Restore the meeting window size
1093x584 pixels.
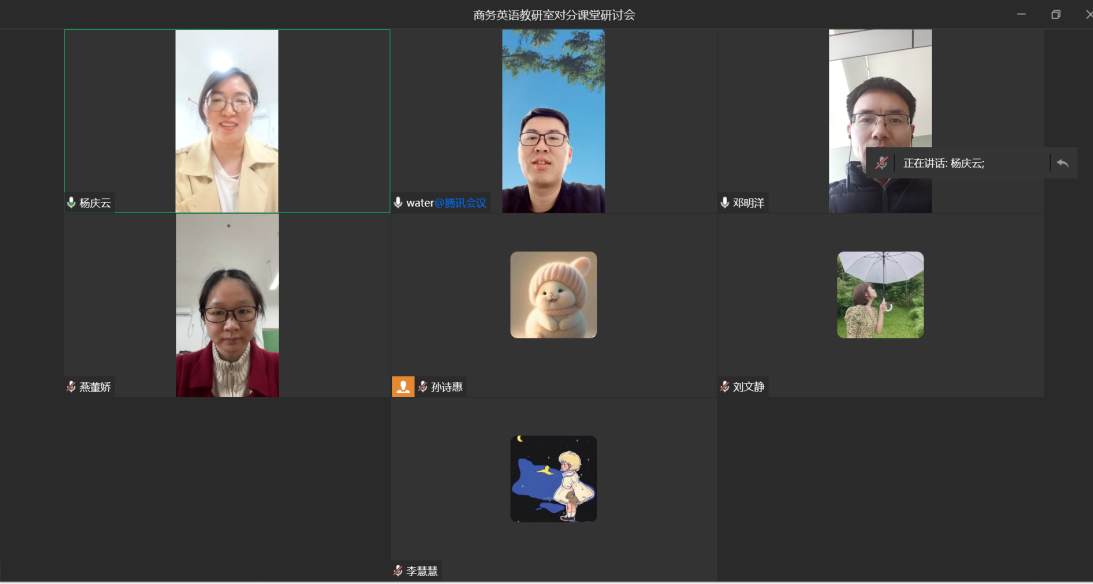[1055, 14]
